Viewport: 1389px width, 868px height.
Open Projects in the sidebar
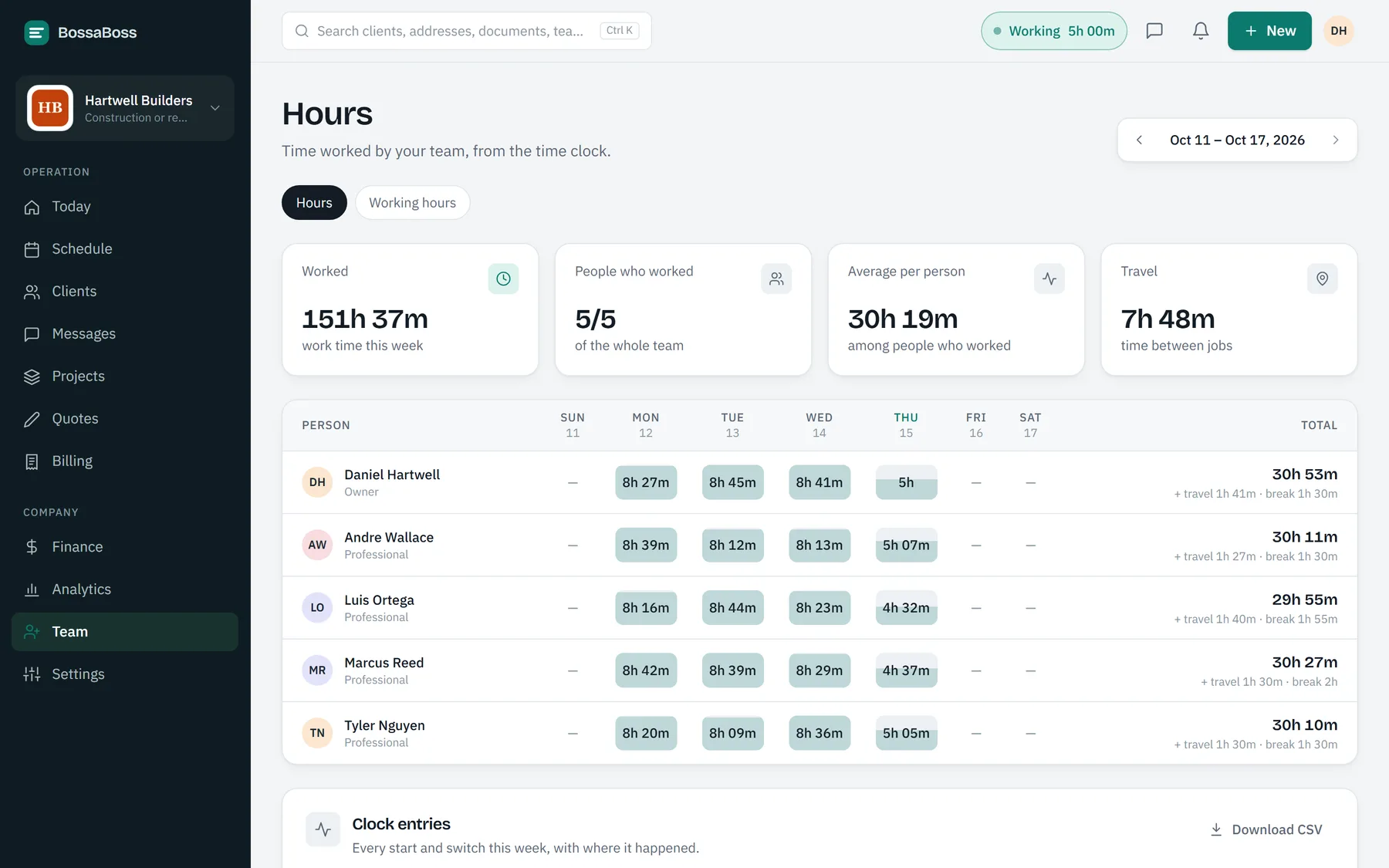(x=125, y=377)
